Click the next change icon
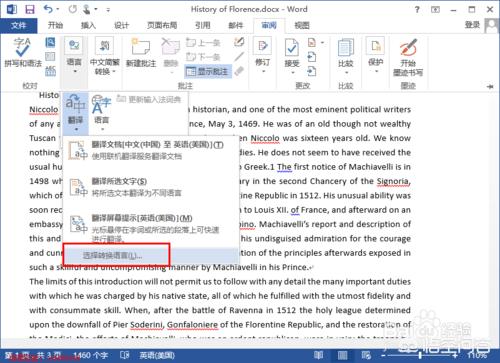Image resolution: width=500 pixels, height=363 pixels. click(x=312, y=71)
